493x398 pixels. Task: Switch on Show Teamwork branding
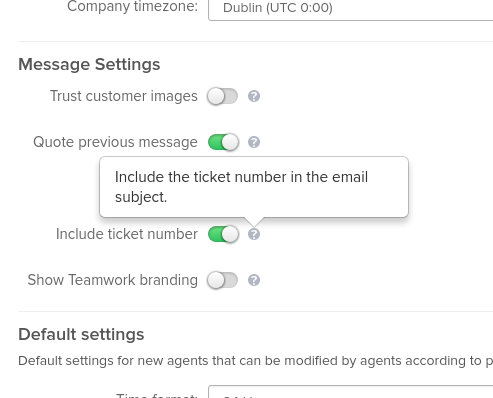(x=222, y=280)
